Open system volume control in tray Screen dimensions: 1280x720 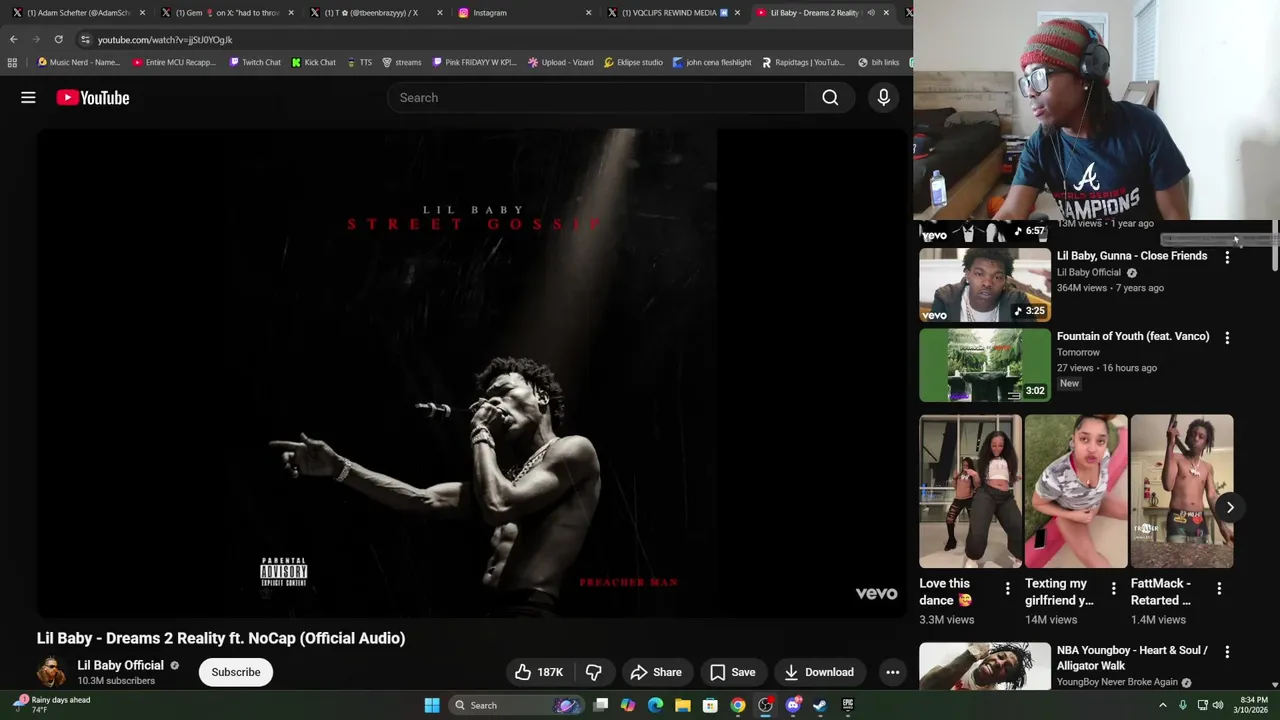click(1218, 705)
